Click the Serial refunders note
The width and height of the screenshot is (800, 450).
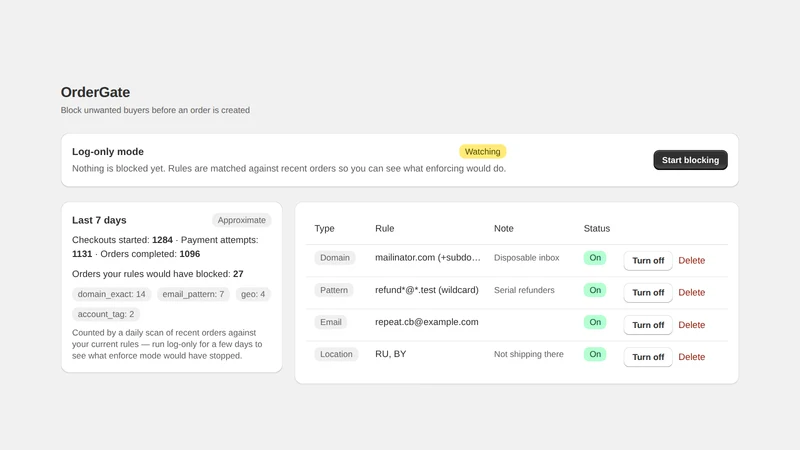pos(524,290)
